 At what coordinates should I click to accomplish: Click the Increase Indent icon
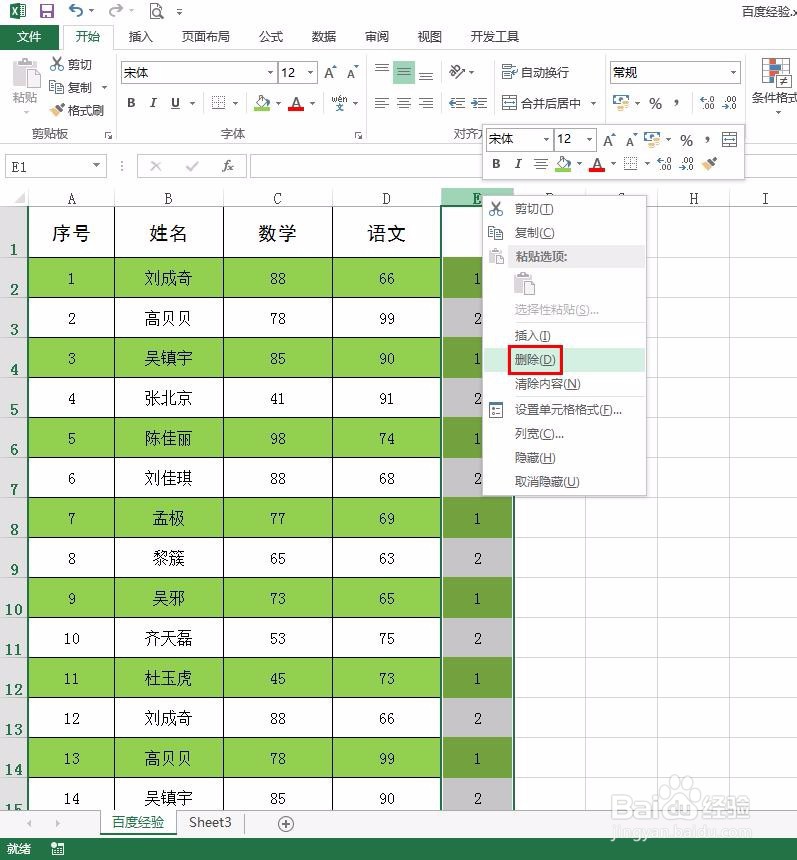click(x=479, y=103)
